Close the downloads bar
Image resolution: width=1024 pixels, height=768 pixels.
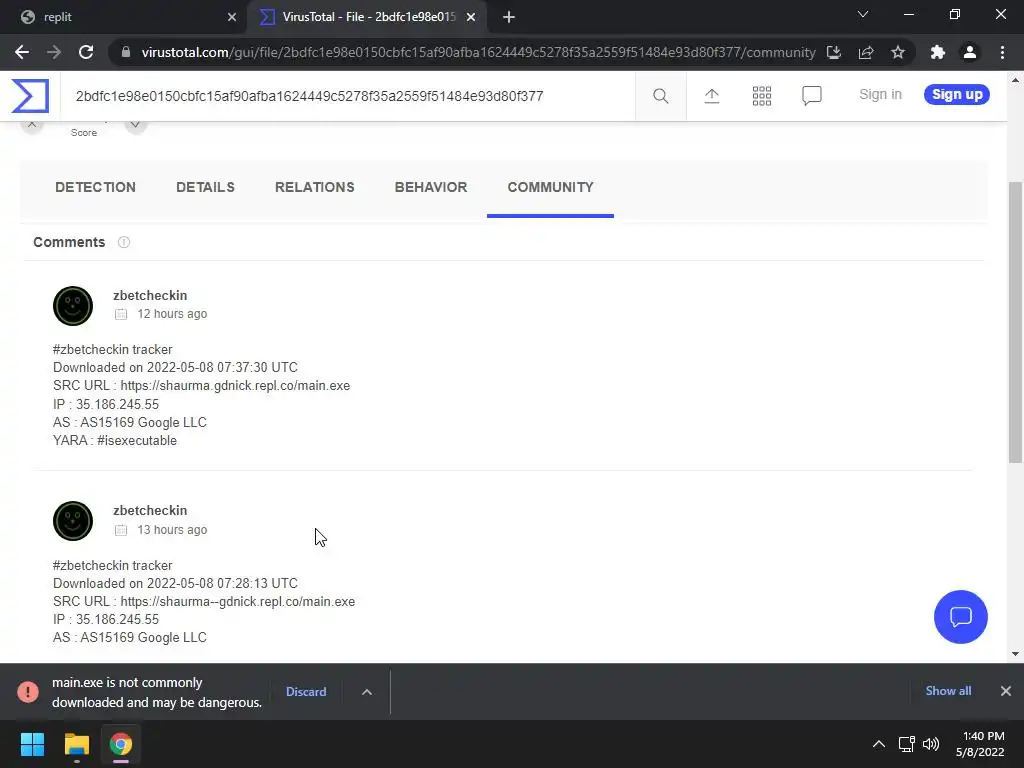point(1006,691)
